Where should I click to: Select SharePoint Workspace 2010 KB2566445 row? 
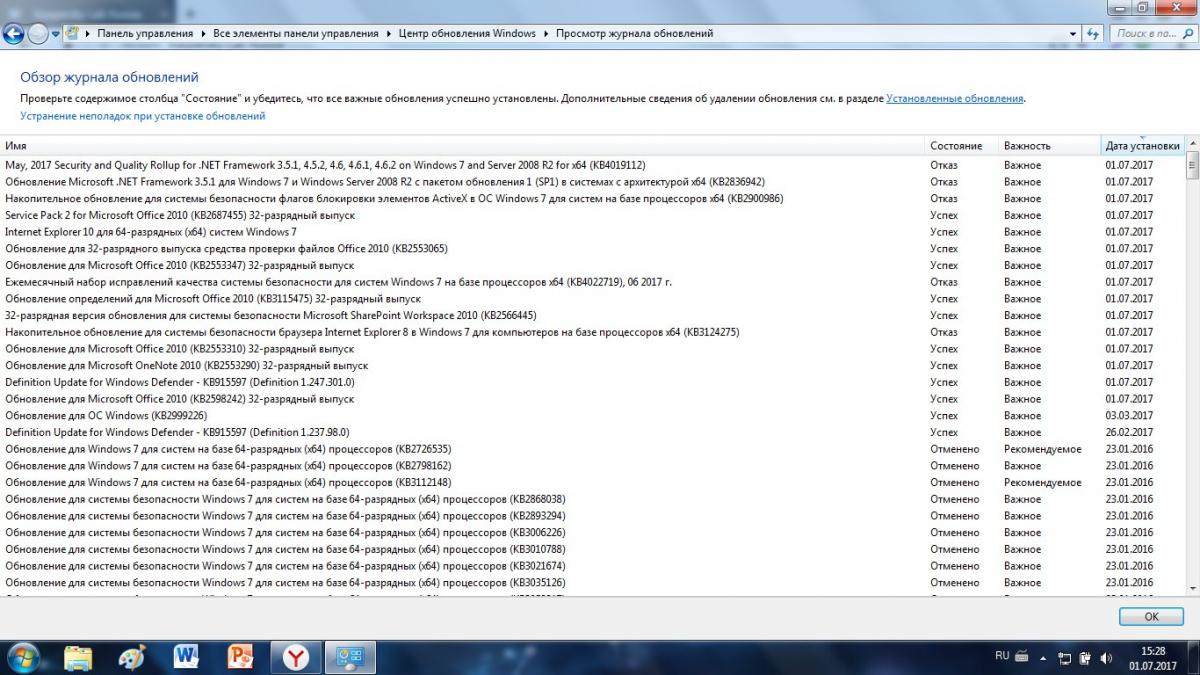[593, 315]
